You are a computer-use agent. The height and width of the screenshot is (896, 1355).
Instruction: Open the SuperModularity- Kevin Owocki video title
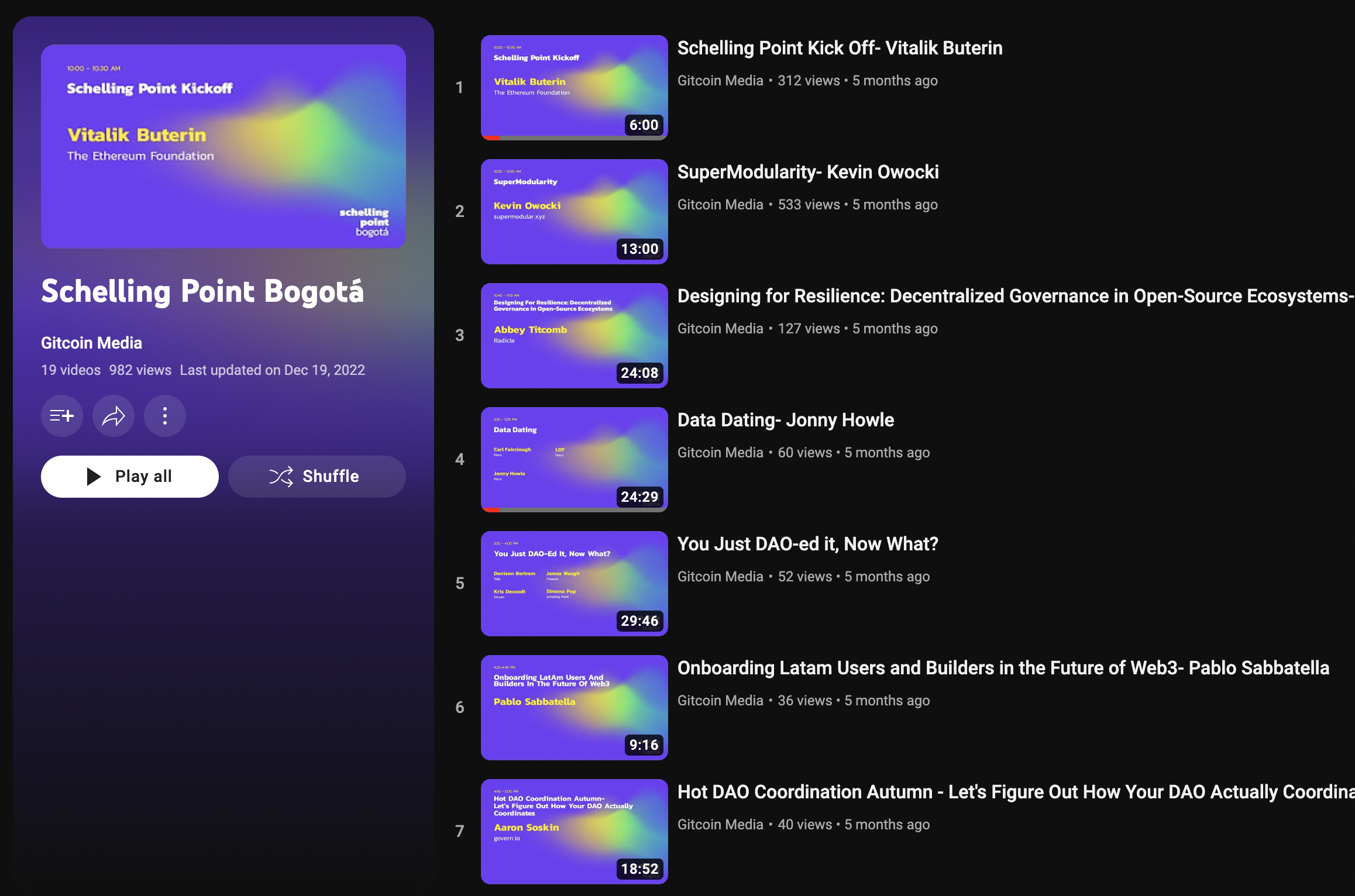808,172
